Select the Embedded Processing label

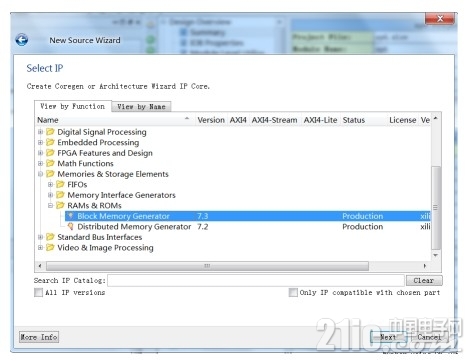pyautogui.click(x=98, y=142)
